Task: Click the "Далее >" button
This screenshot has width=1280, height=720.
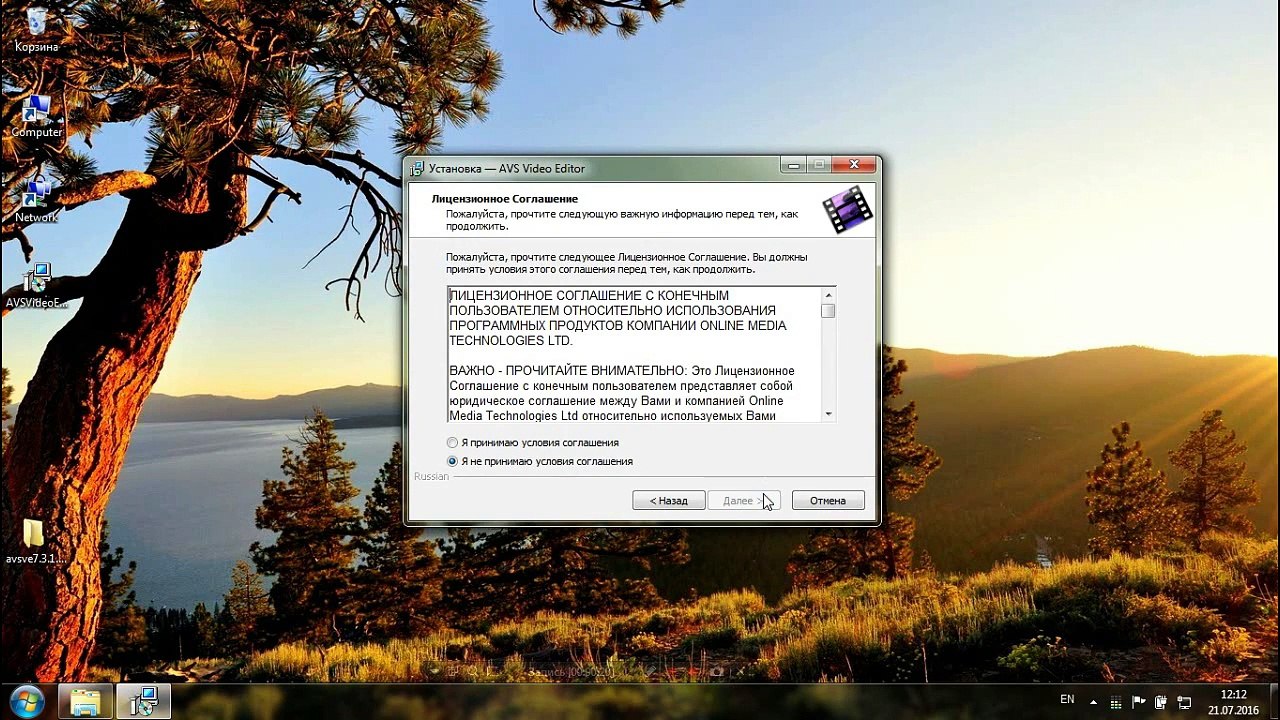Action: 743,500
